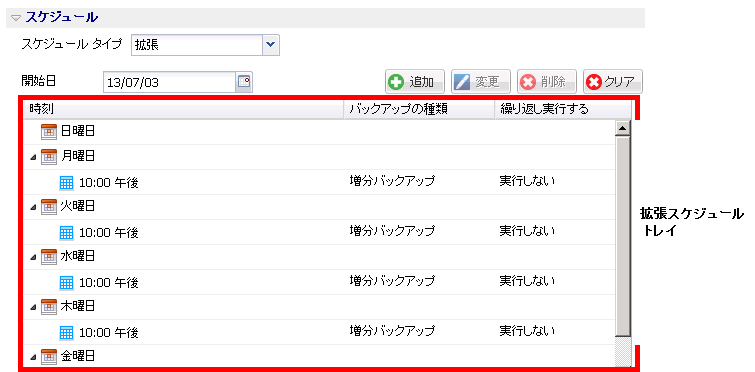Select the 火曜日 calendar icon
Screen dimensions: 755x372
(x=49, y=206)
